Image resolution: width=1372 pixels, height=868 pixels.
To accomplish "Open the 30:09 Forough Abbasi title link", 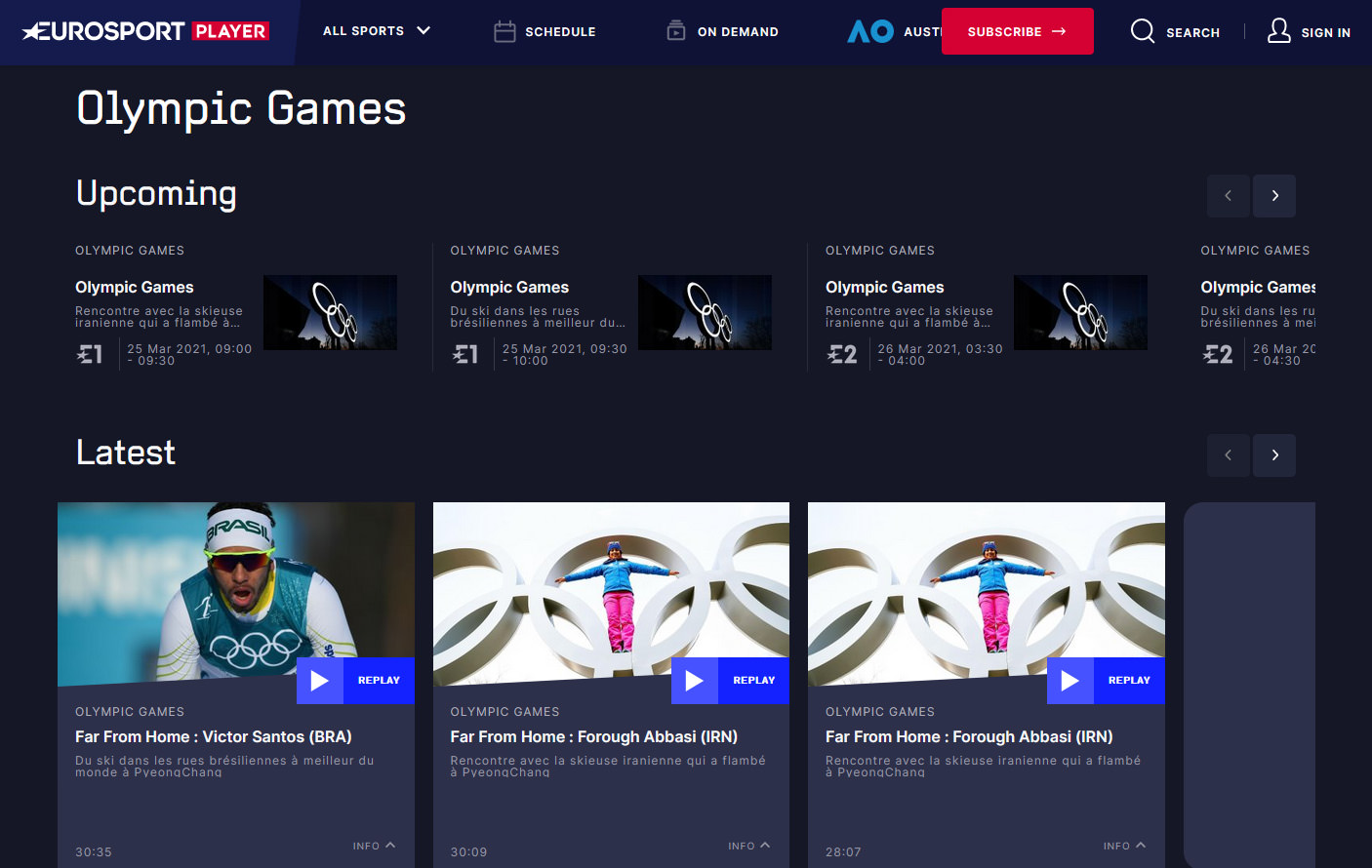I will point(594,736).
